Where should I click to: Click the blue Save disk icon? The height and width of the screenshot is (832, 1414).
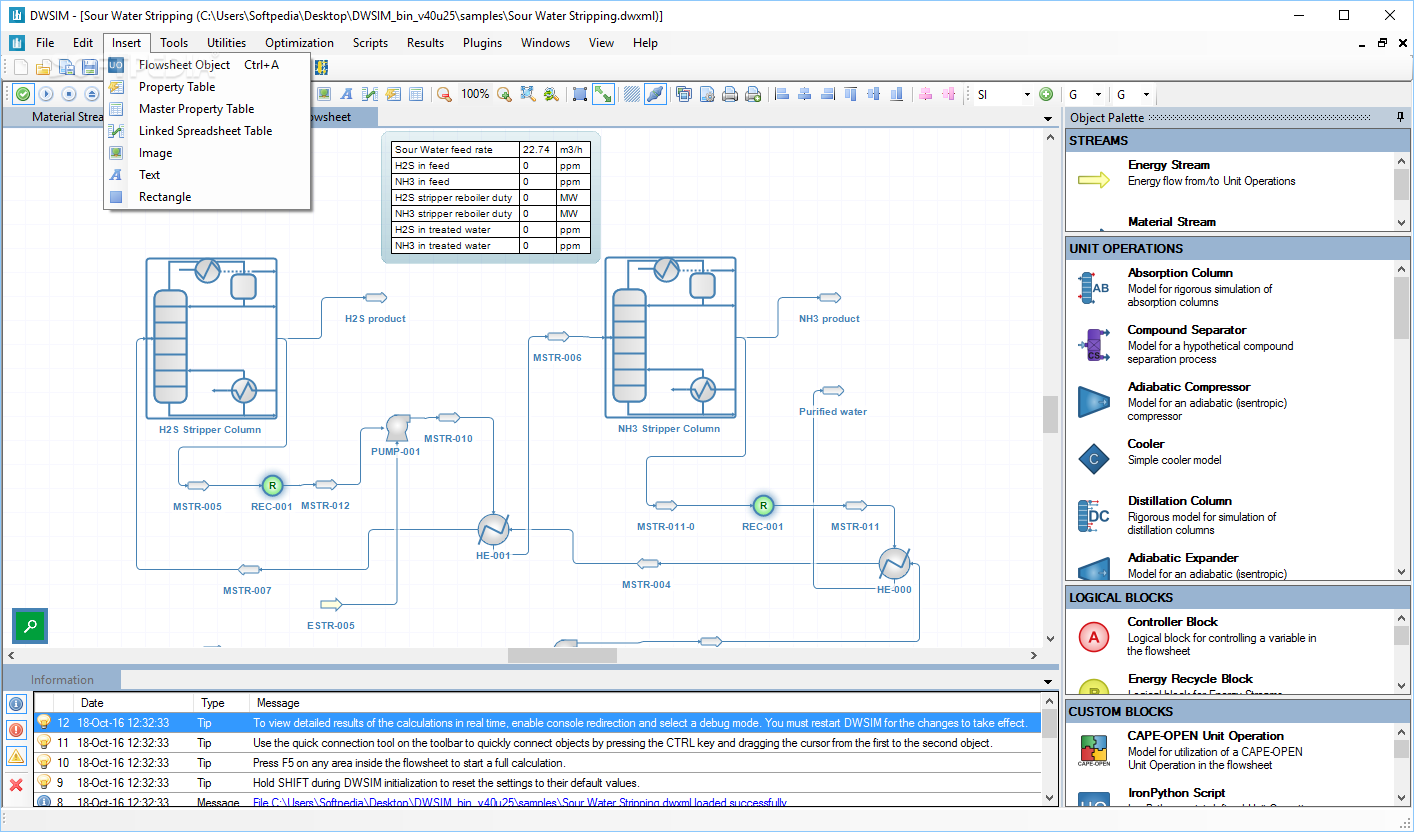click(x=89, y=67)
